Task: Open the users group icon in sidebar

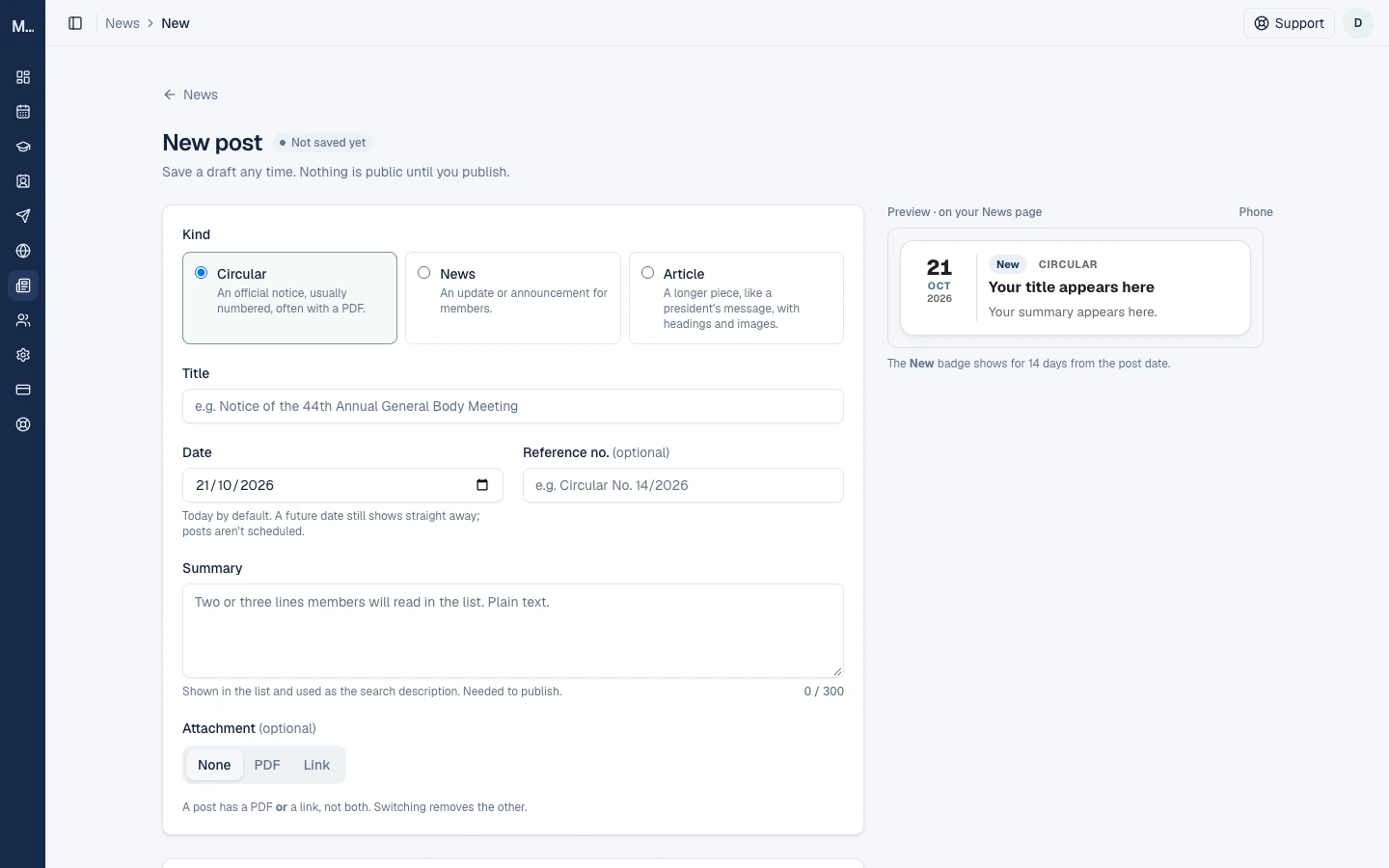Action: tap(23, 320)
